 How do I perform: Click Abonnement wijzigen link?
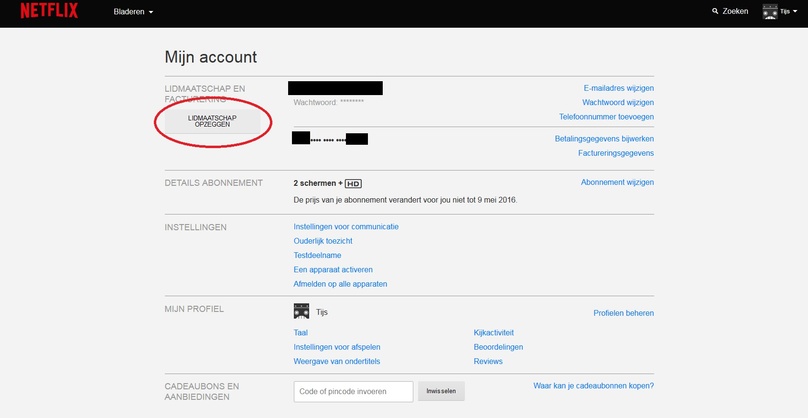coord(617,182)
